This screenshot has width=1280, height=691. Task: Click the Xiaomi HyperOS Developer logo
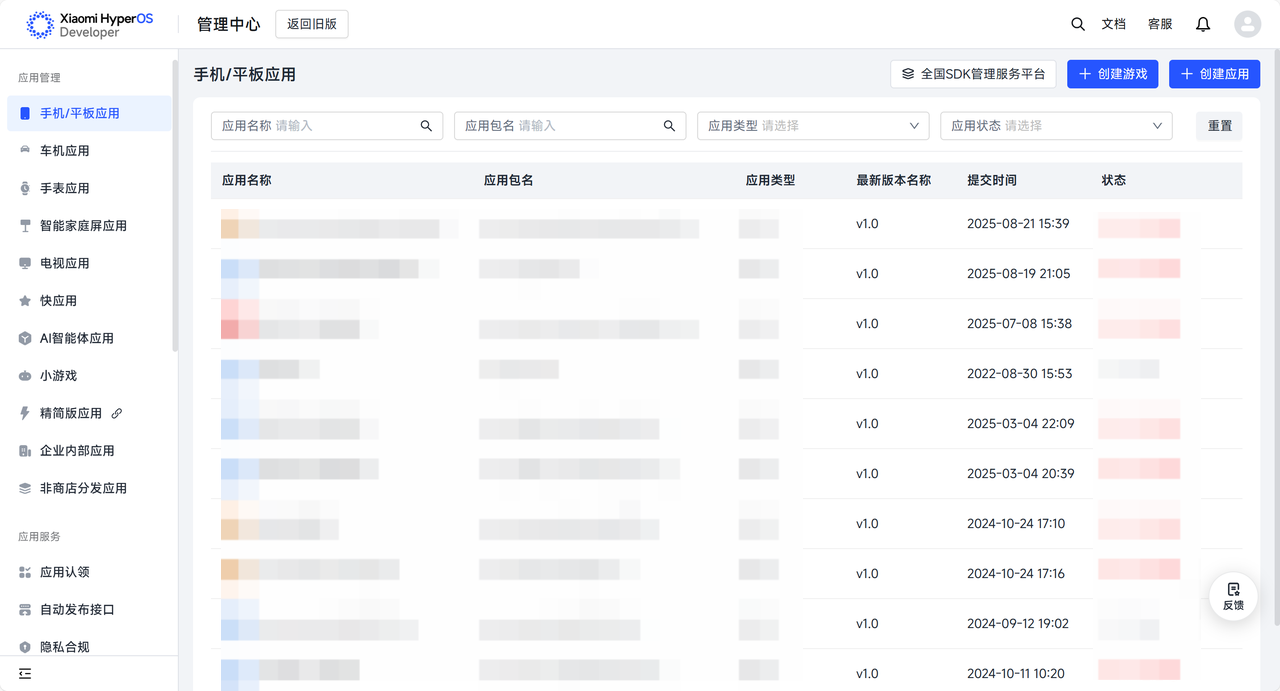coord(90,25)
